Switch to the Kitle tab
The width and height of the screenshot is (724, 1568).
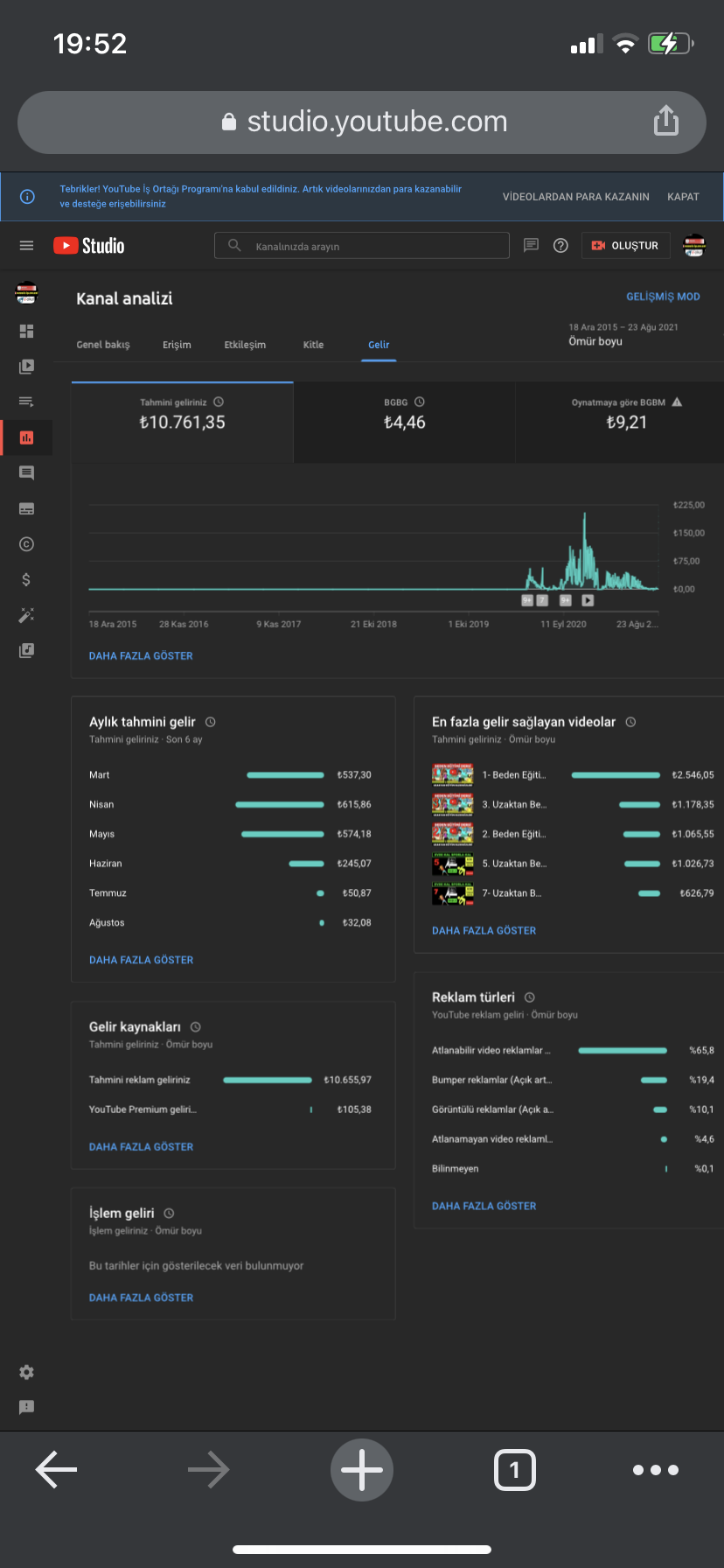[313, 345]
